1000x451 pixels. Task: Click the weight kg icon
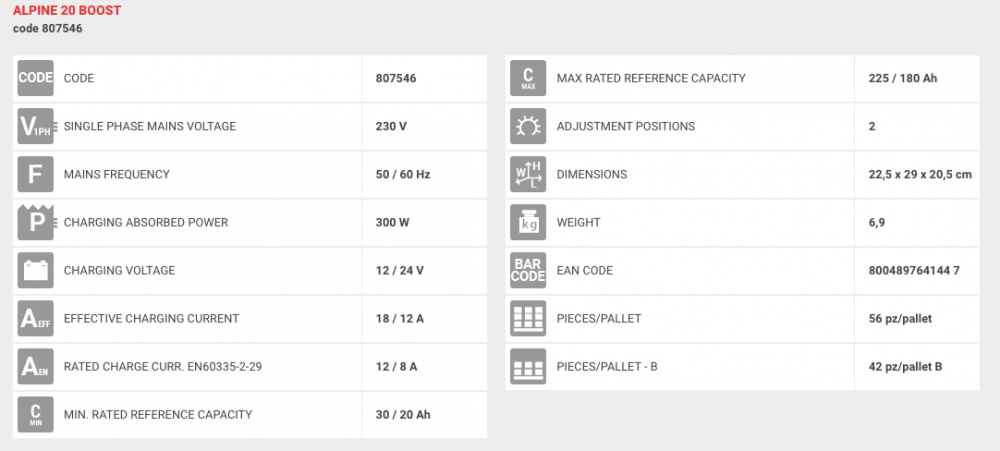[x=528, y=222]
